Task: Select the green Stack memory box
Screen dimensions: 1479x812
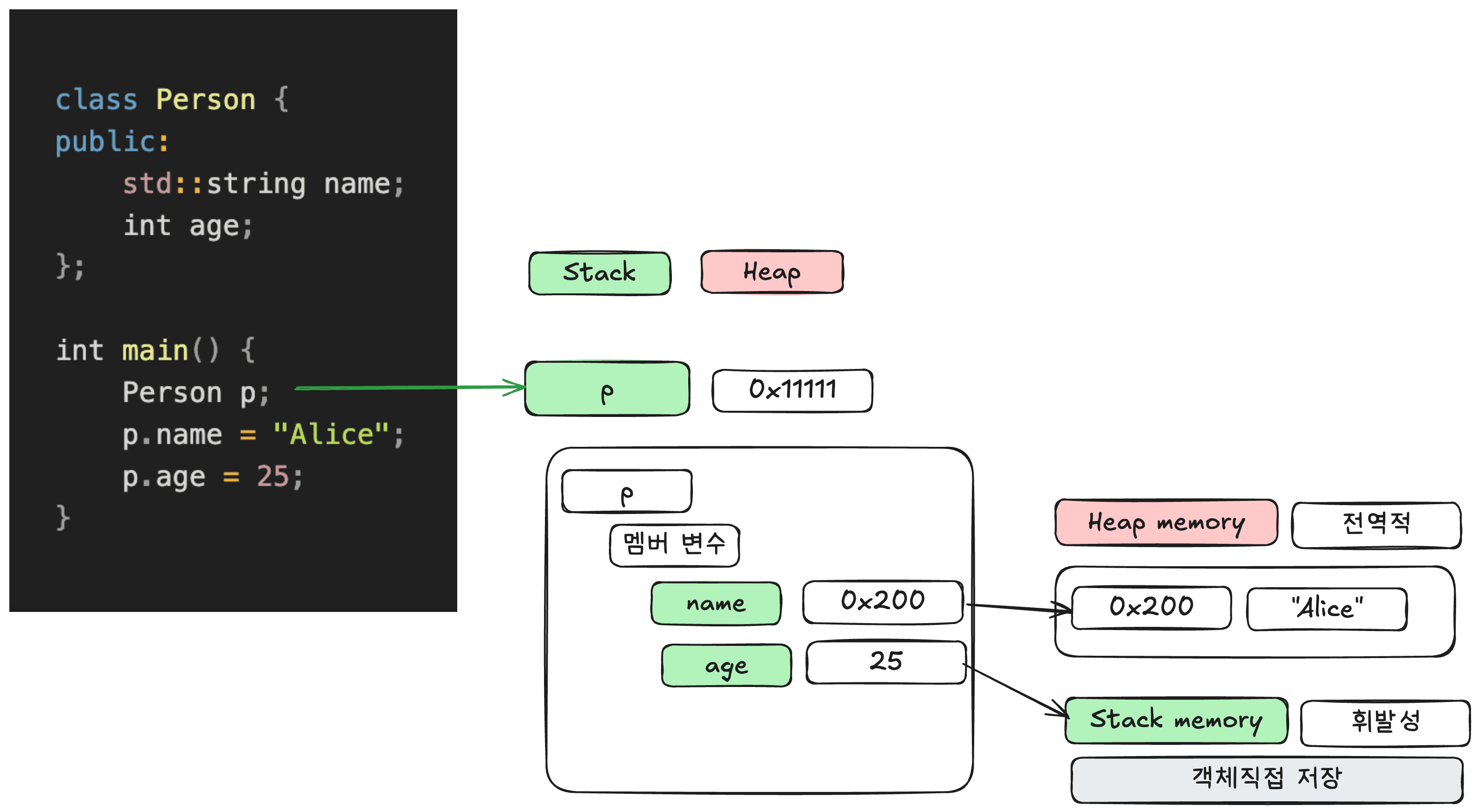Action: point(1176,720)
